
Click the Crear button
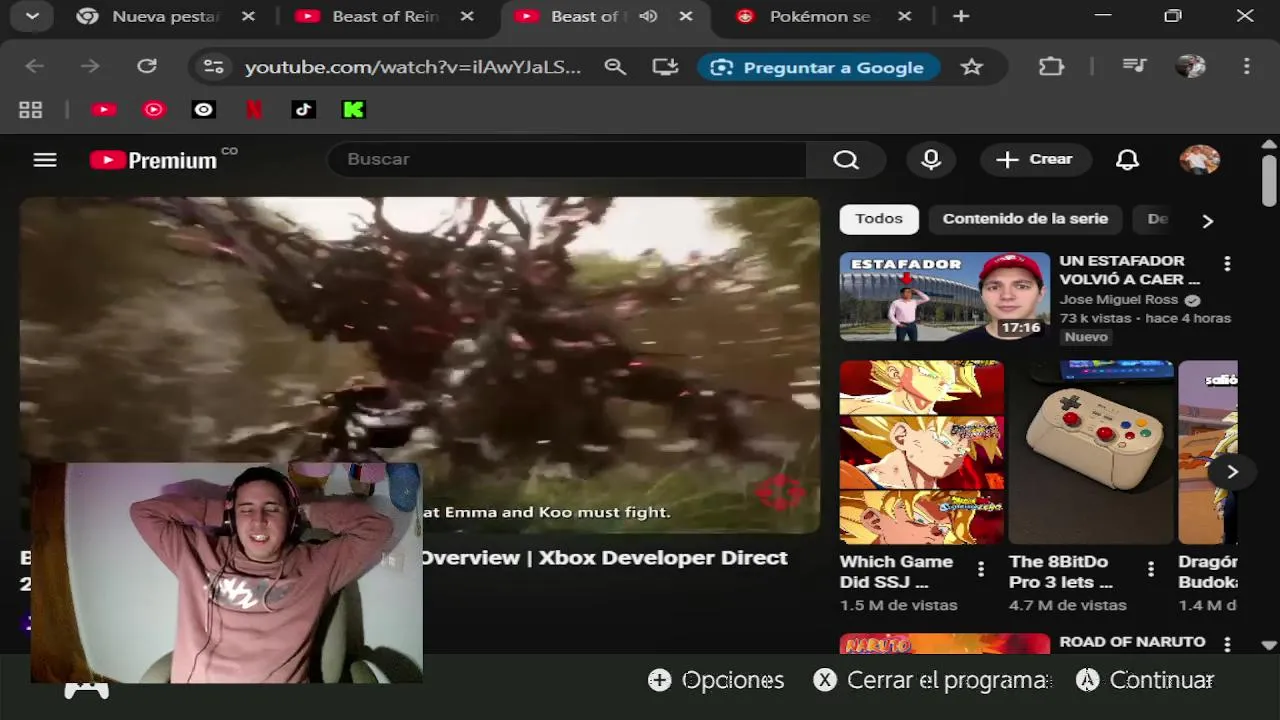(x=1034, y=159)
